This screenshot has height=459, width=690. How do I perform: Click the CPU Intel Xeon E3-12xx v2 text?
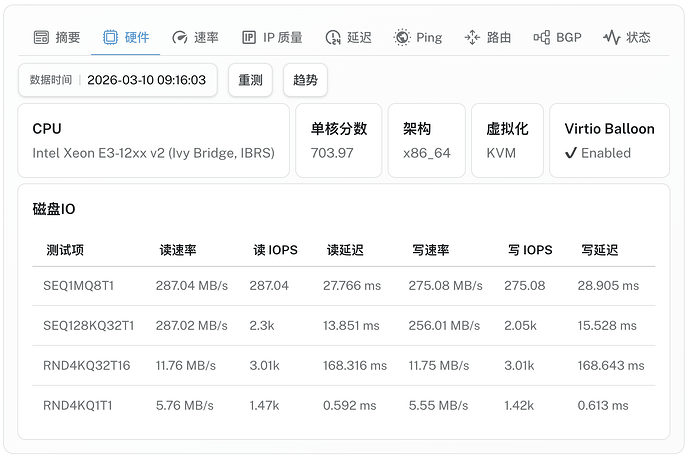[x=154, y=153]
